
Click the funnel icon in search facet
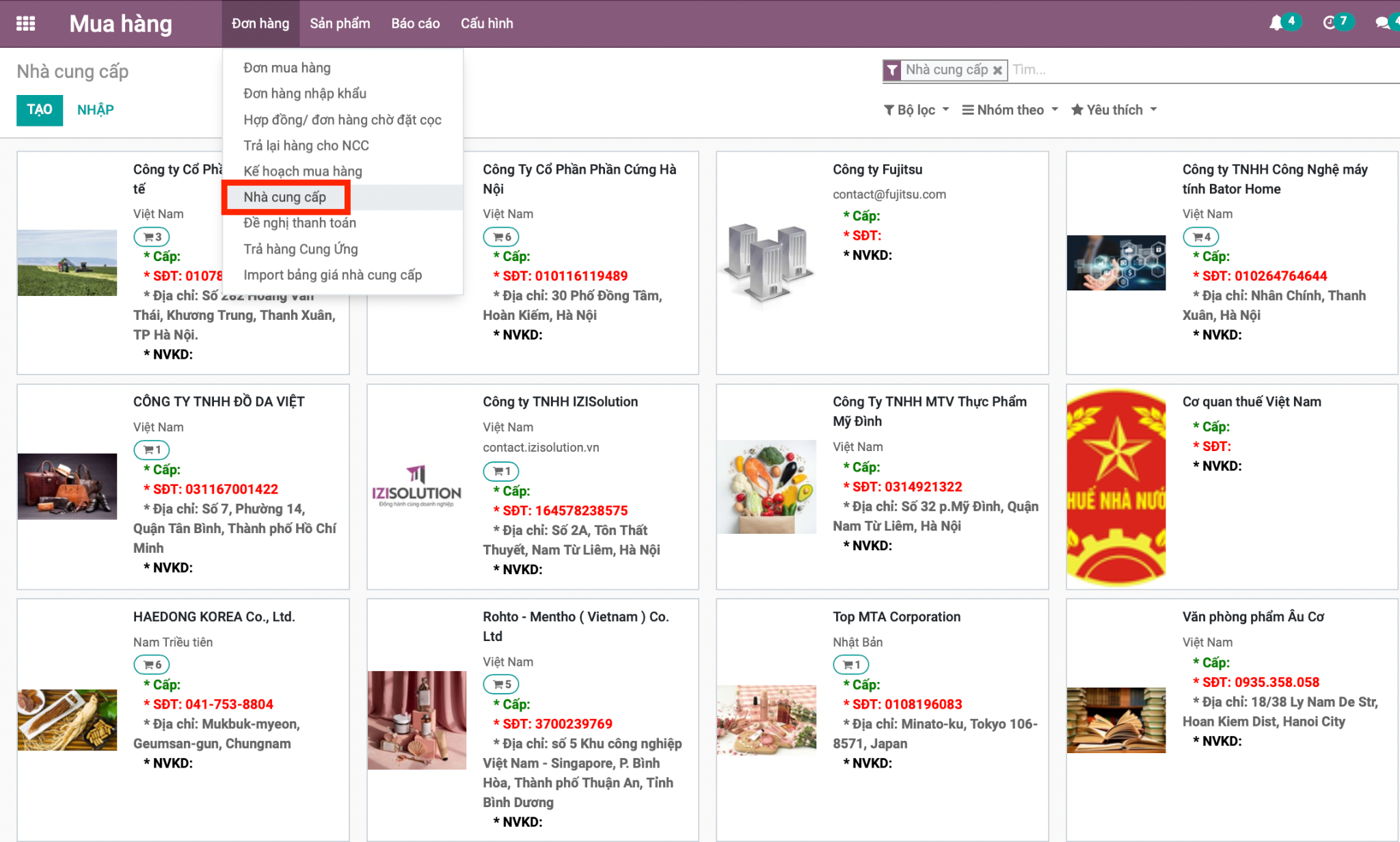[892, 70]
